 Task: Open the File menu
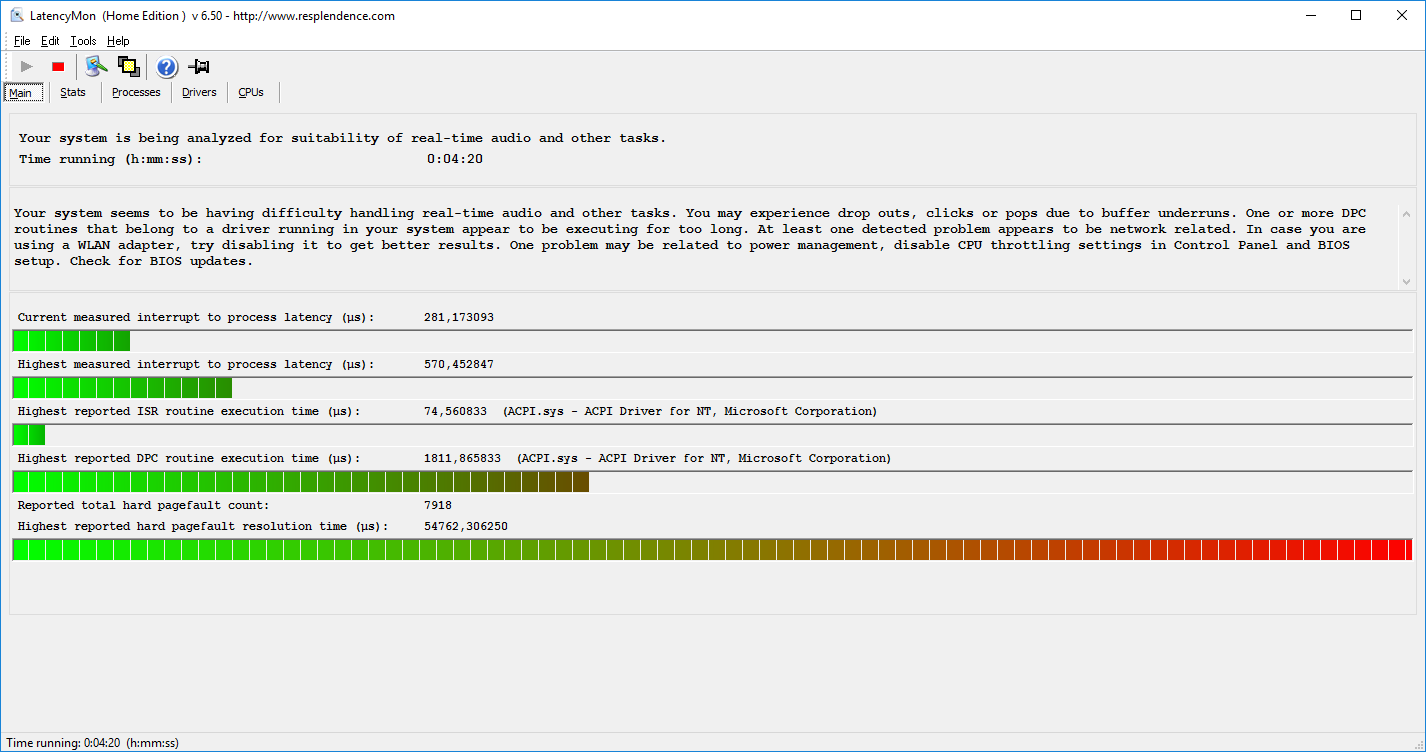coord(22,41)
